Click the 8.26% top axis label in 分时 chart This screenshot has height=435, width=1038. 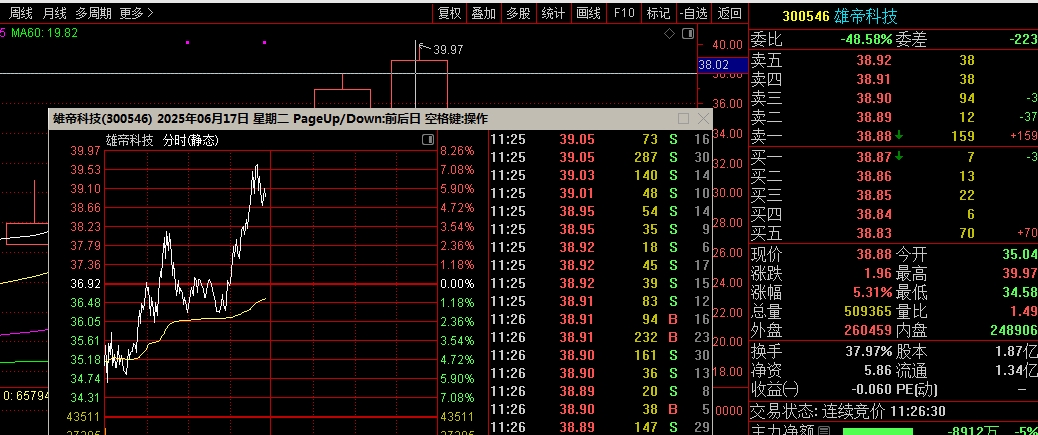click(458, 151)
